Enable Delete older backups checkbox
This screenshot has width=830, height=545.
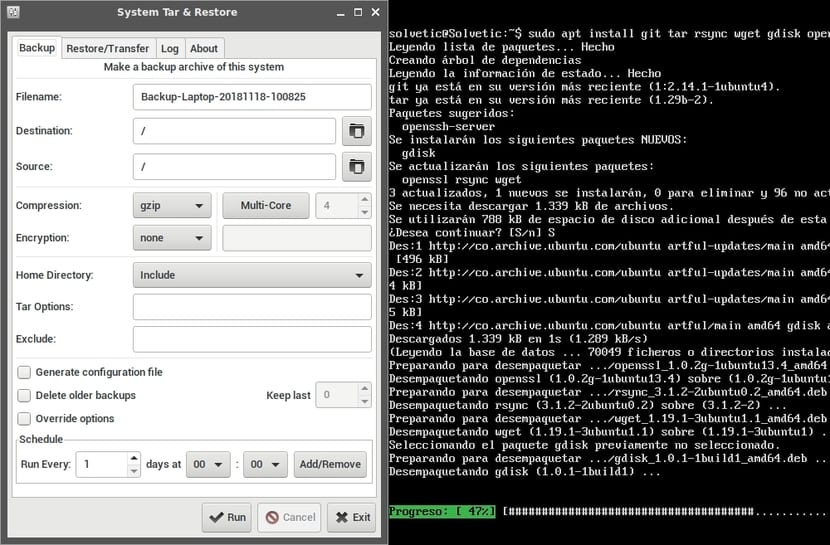(24, 395)
